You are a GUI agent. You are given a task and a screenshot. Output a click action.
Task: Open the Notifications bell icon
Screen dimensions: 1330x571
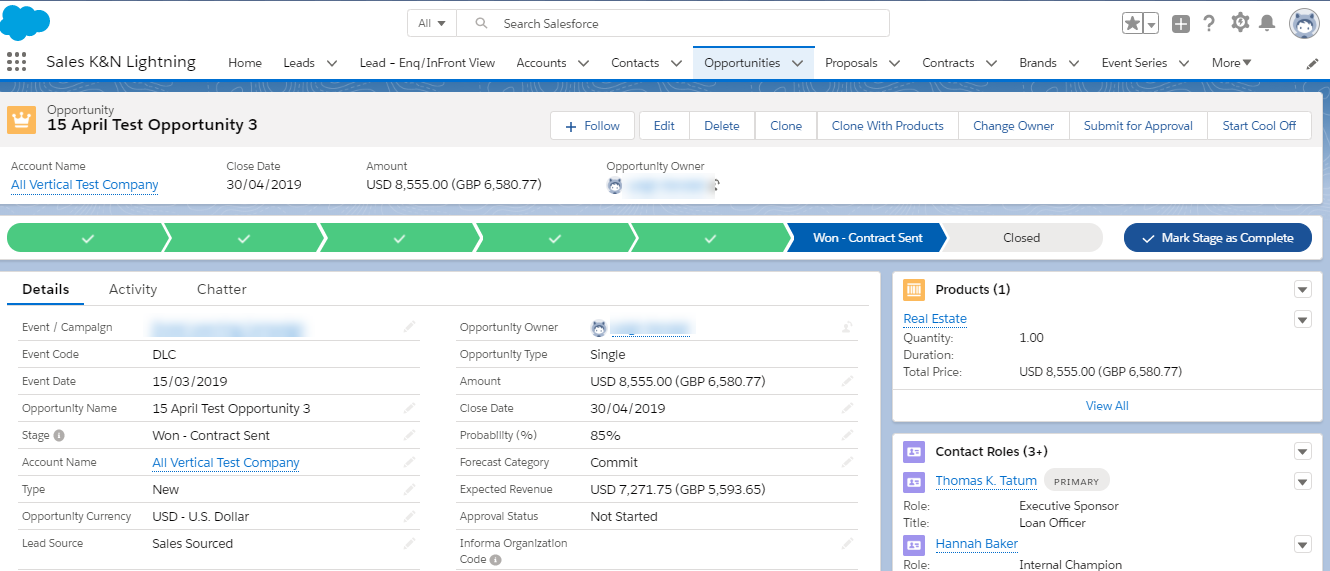point(1267,23)
